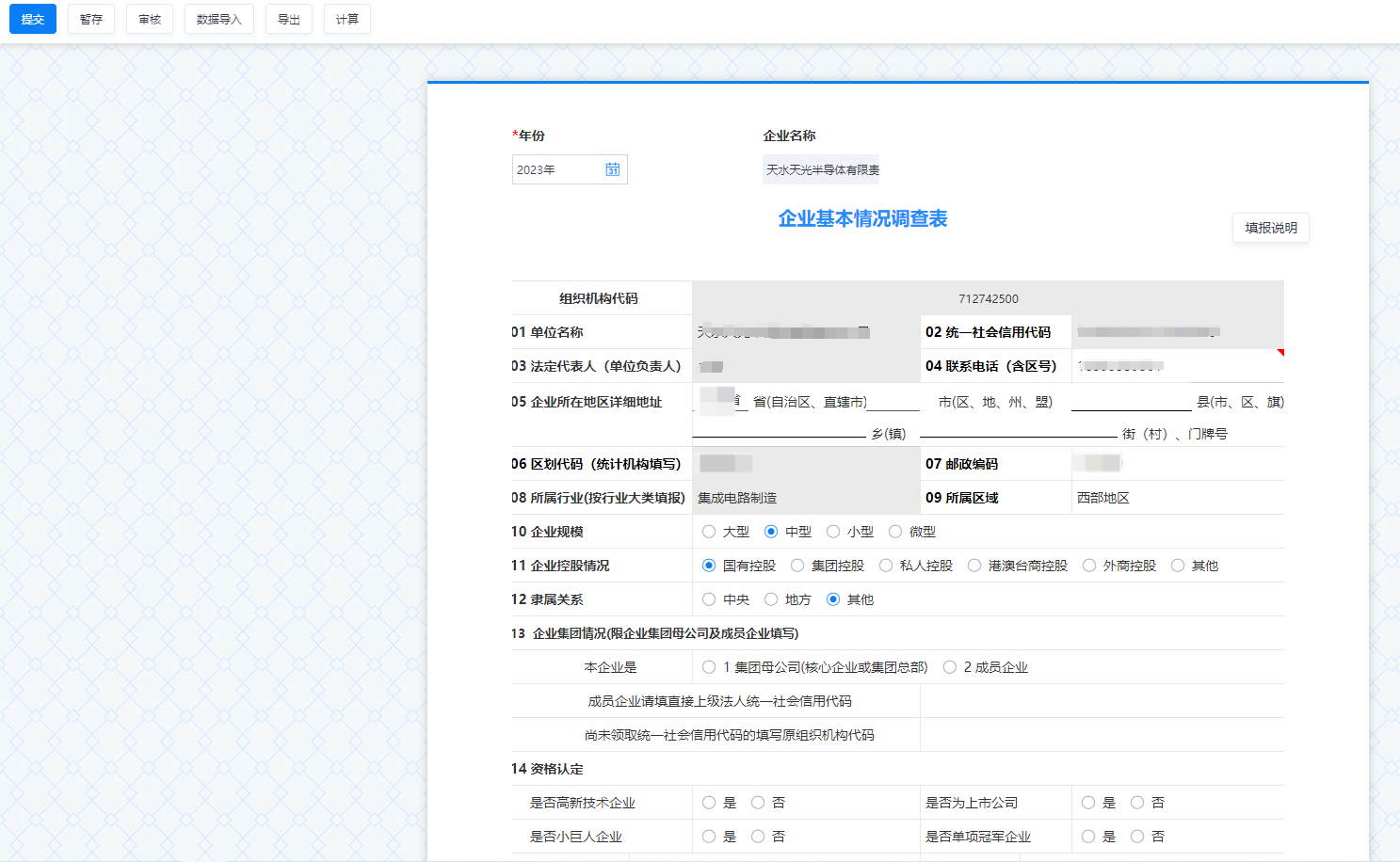Click the 所属区域 西部地区 field
This screenshot has width=1400, height=862.
pyautogui.click(x=1177, y=498)
